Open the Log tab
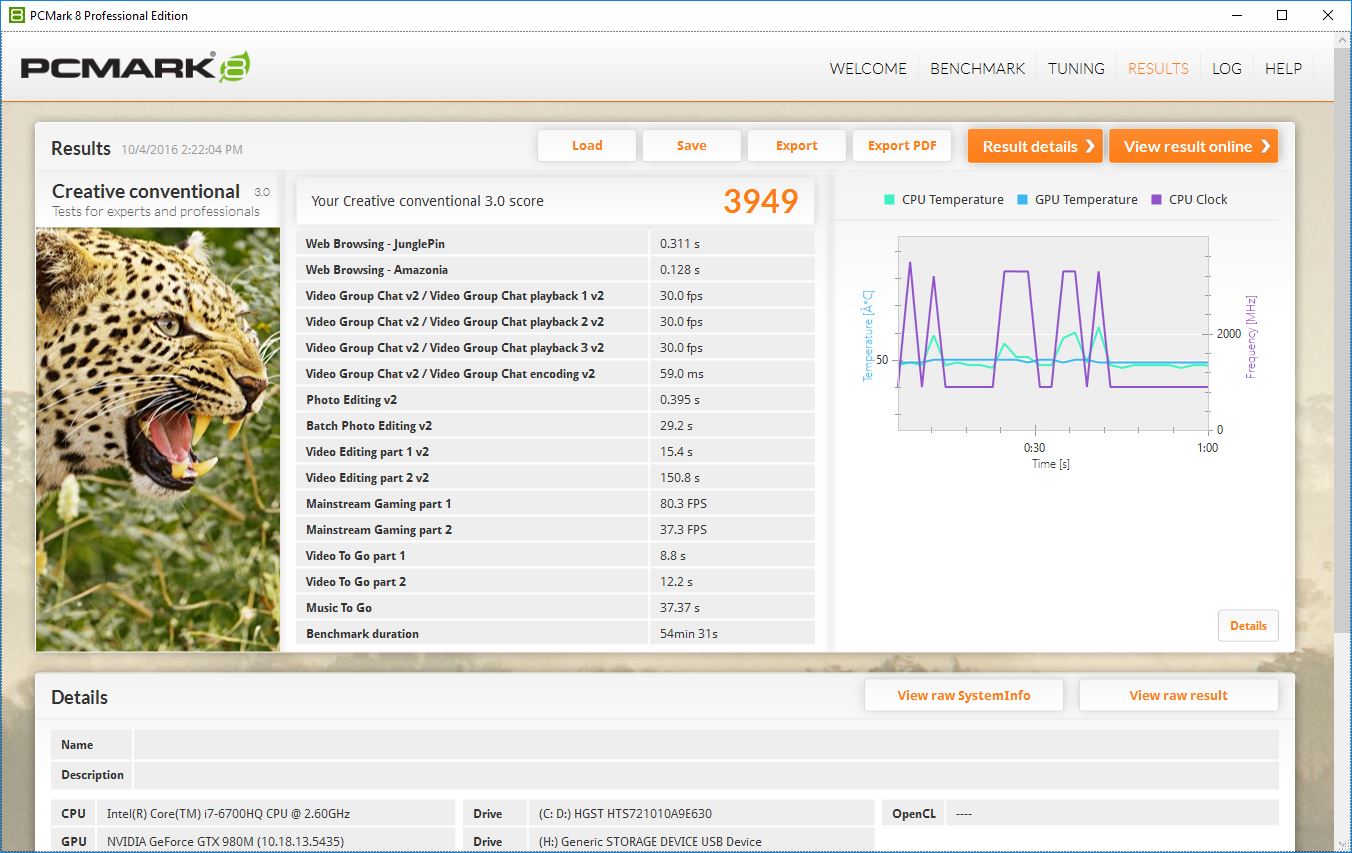Image resolution: width=1352 pixels, height=853 pixels. pyautogui.click(x=1226, y=69)
